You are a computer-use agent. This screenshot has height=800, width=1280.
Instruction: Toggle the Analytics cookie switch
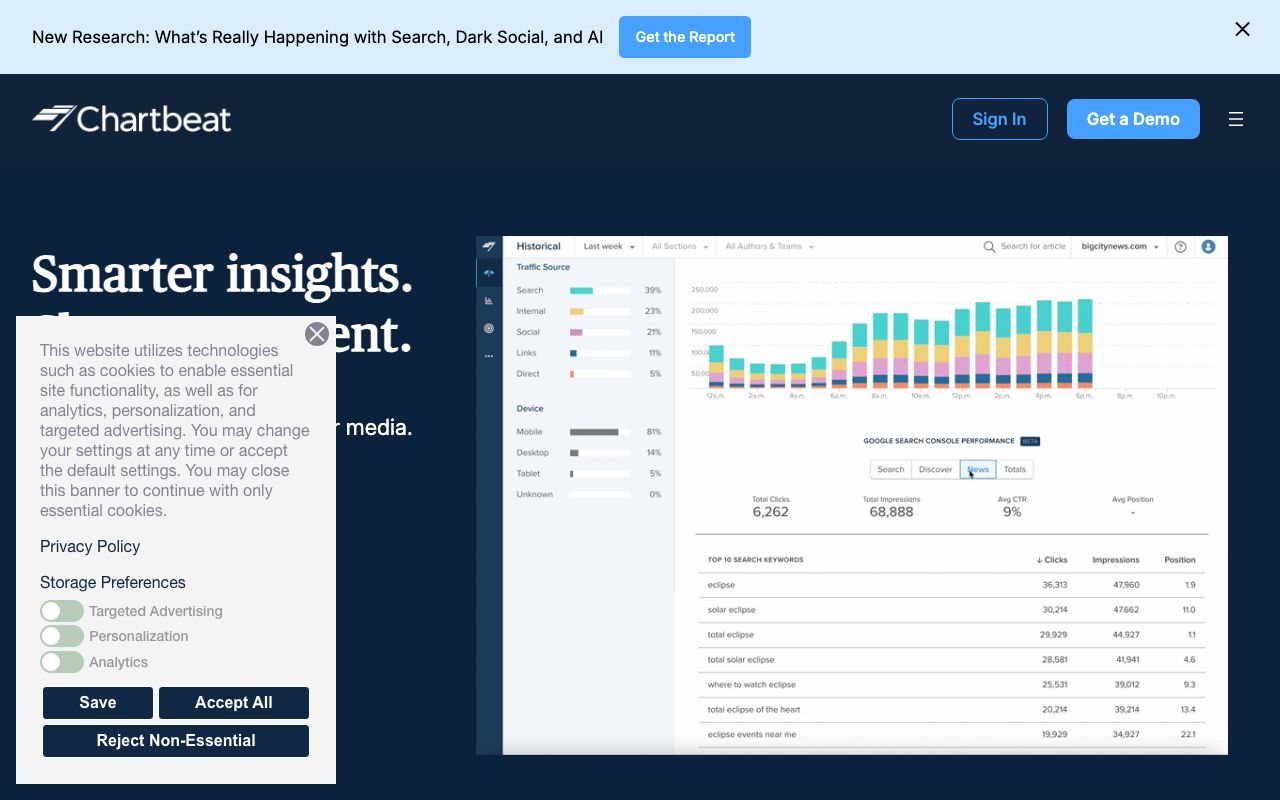62,662
